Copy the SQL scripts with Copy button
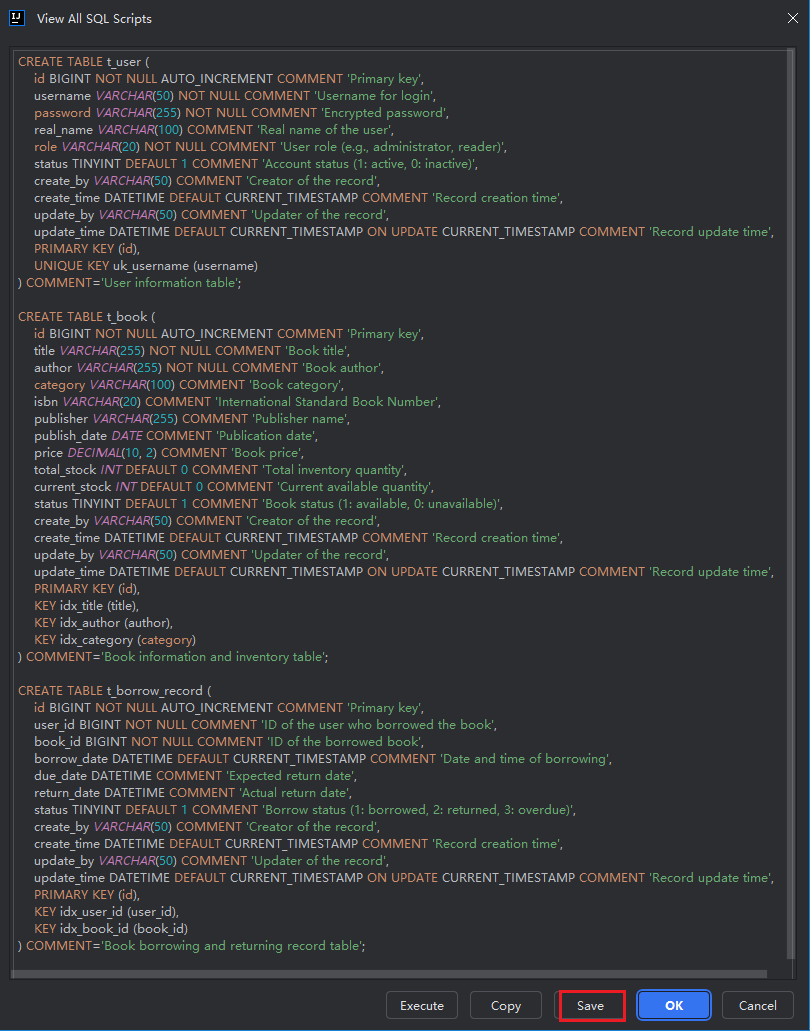This screenshot has height=1031, width=810. click(x=506, y=1005)
